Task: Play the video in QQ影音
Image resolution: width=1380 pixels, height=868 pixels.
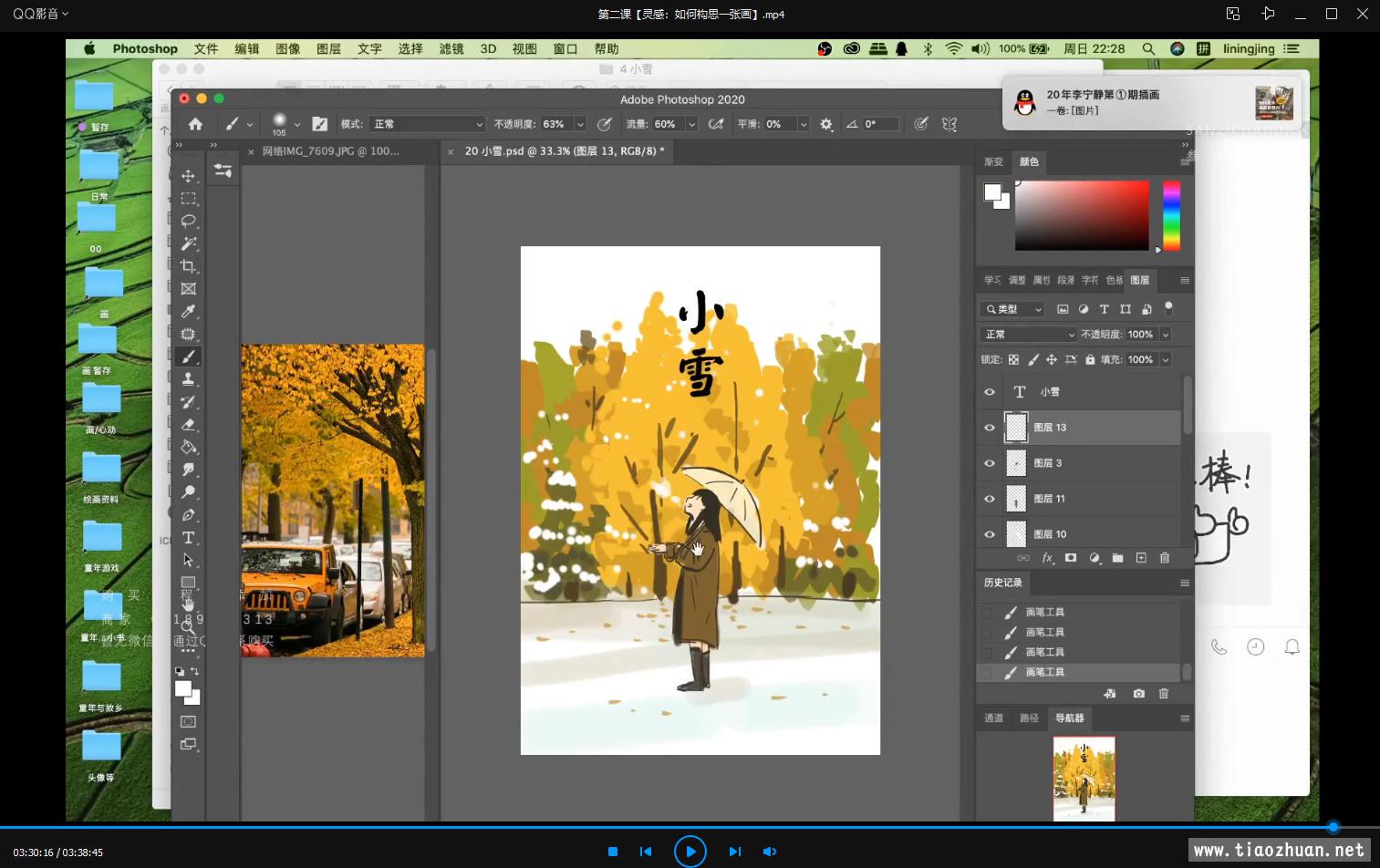Action: click(690, 852)
